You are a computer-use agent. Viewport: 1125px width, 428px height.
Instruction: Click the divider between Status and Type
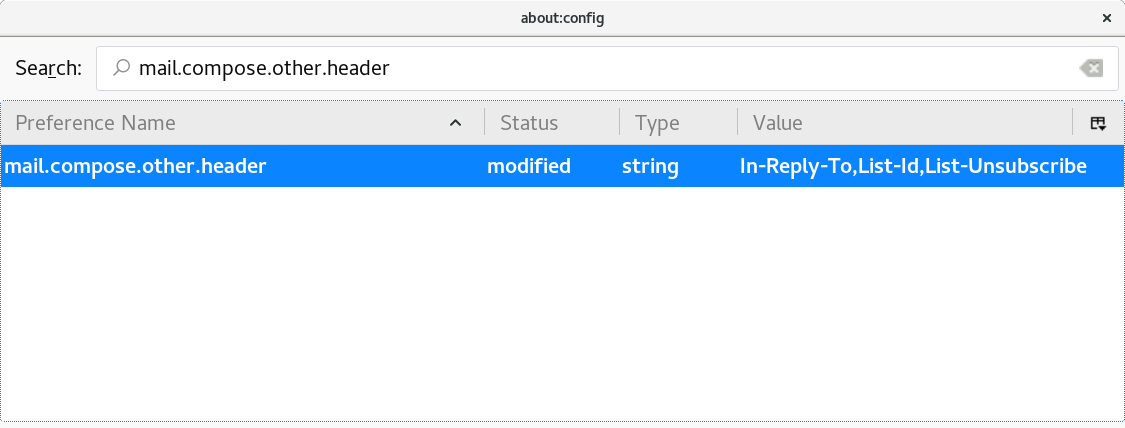pos(619,123)
